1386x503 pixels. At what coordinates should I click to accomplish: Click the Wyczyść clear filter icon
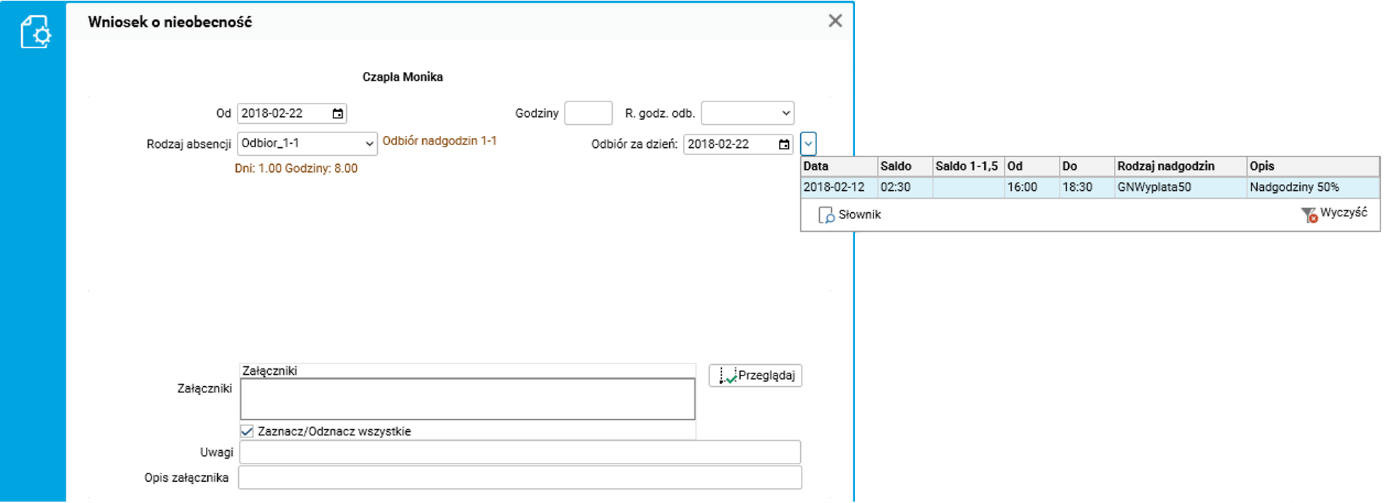coord(1310,214)
